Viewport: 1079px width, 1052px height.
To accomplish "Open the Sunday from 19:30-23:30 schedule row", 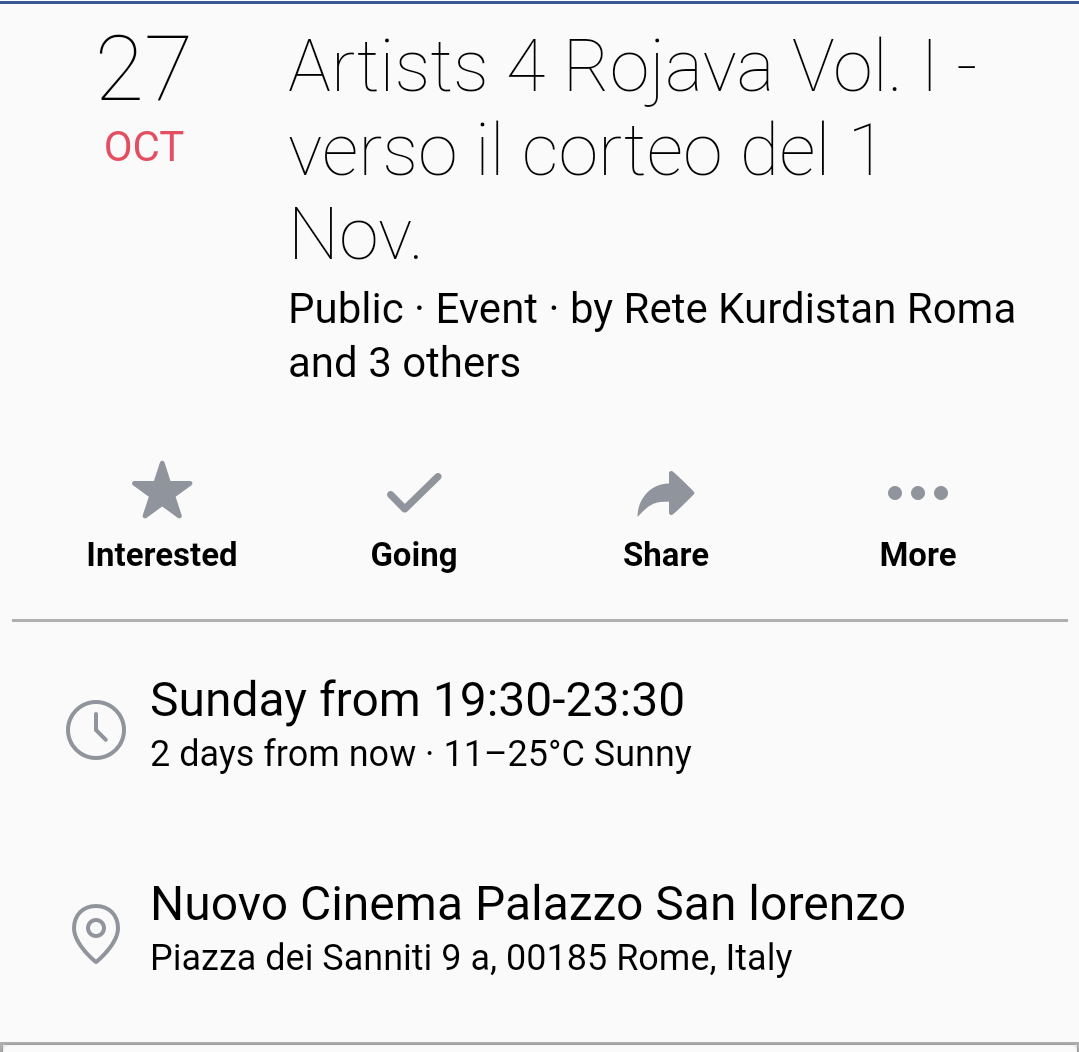I will [x=417, y=700].
